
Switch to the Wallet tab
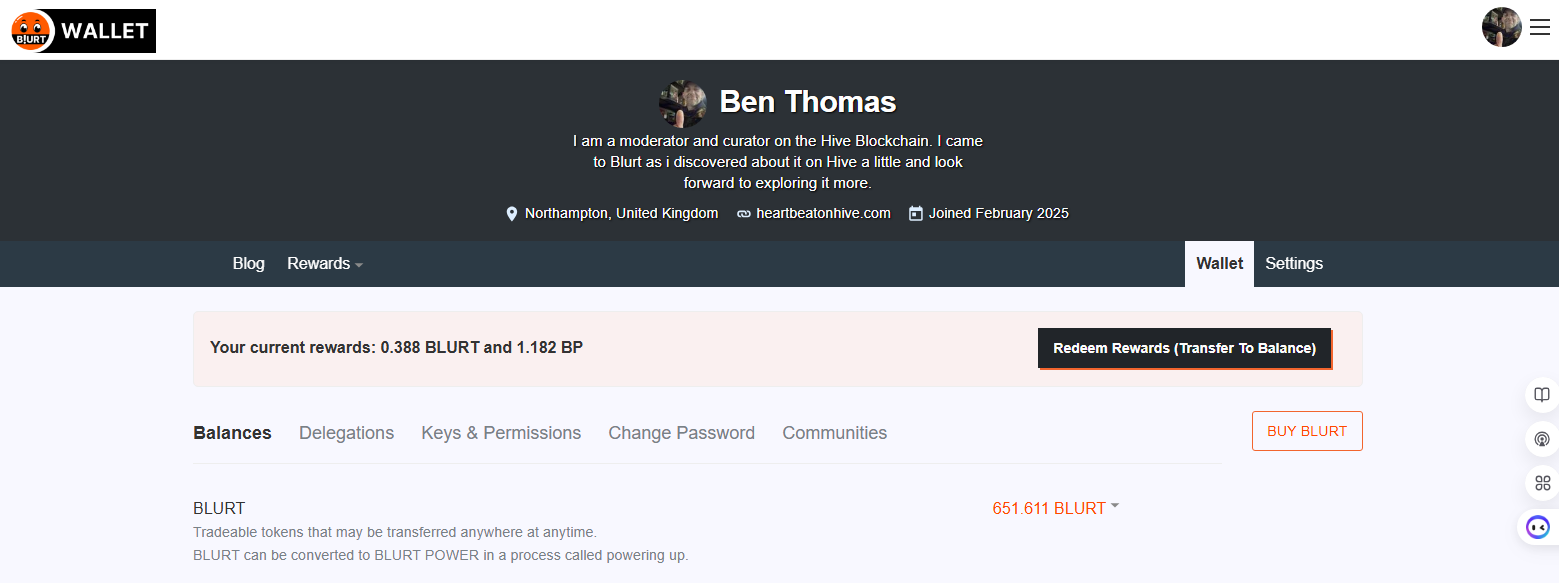(1219, 264)
